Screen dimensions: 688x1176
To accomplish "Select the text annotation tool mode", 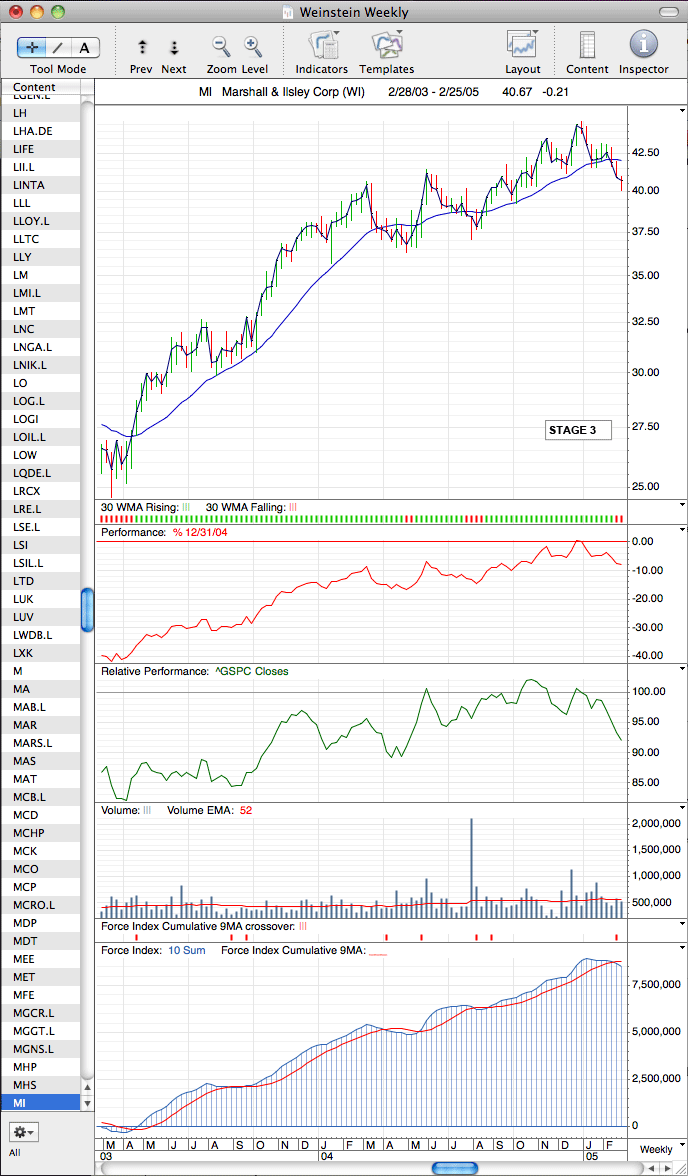I will (x=85, y=47).
